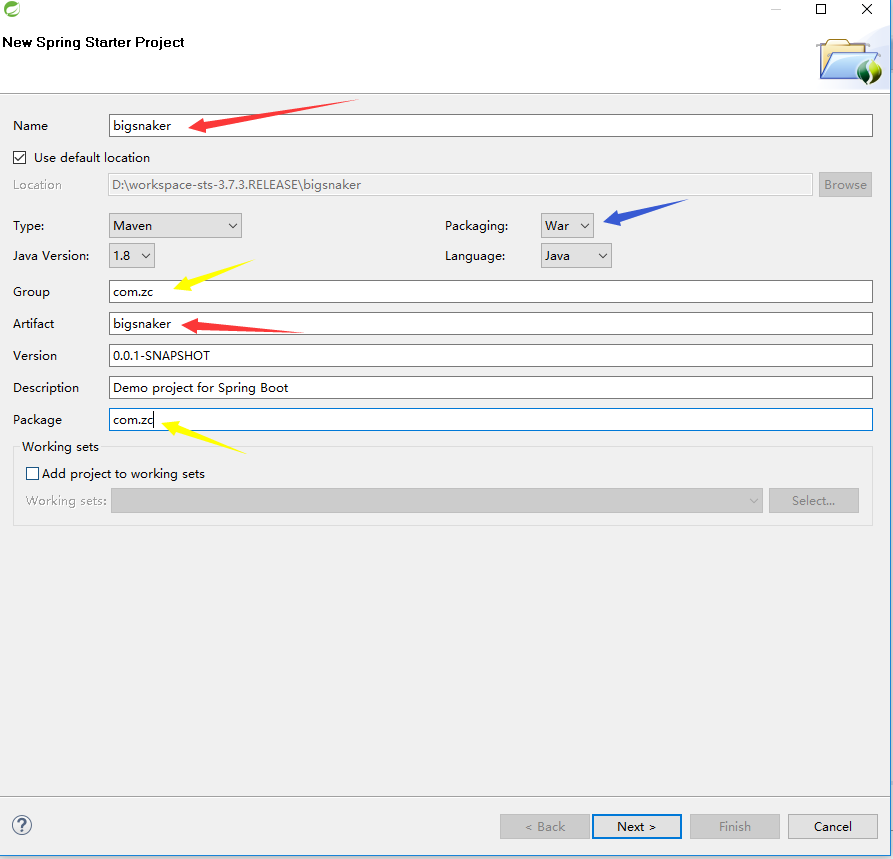Image resolution: width=893 pixels, height=859 pixels.
Task: Click the Package field containing com.zc
Action: (x=490, y=419)
